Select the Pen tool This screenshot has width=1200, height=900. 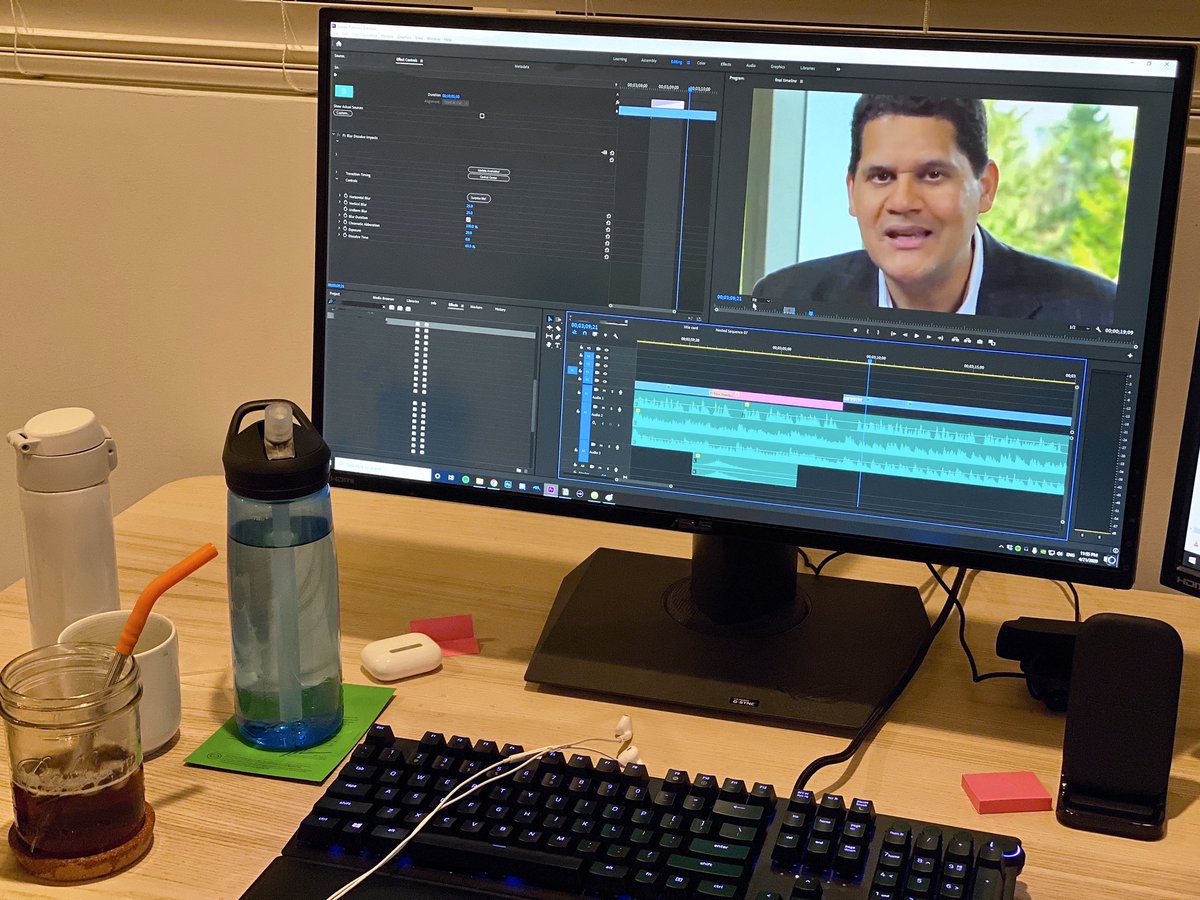tap(558, 337)
